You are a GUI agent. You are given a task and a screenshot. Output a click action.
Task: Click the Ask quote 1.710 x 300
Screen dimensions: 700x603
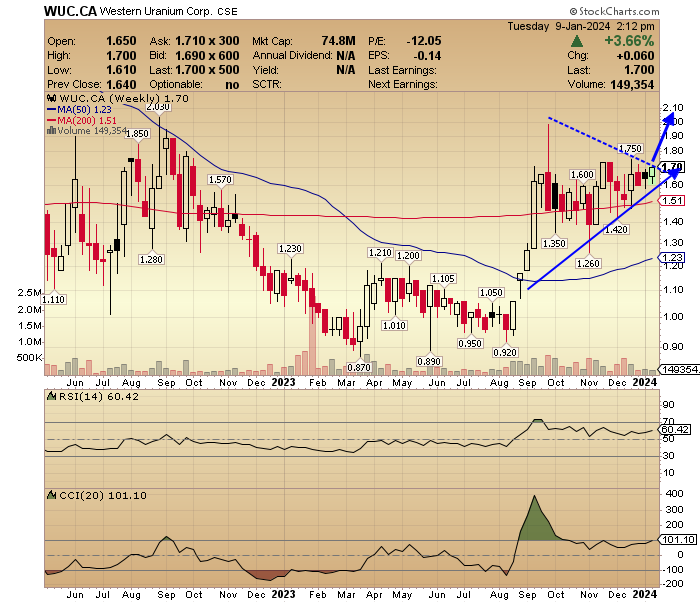(207, 41)
